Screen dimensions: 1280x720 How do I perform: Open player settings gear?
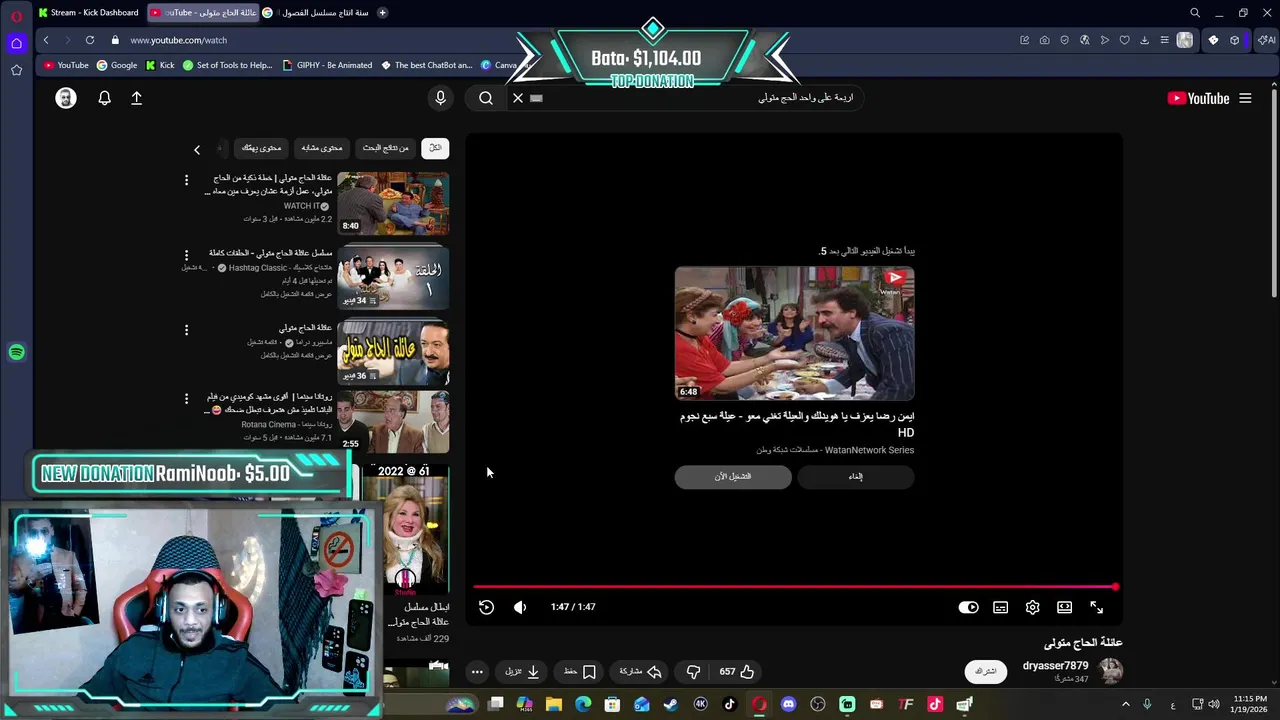point(1032,607)
